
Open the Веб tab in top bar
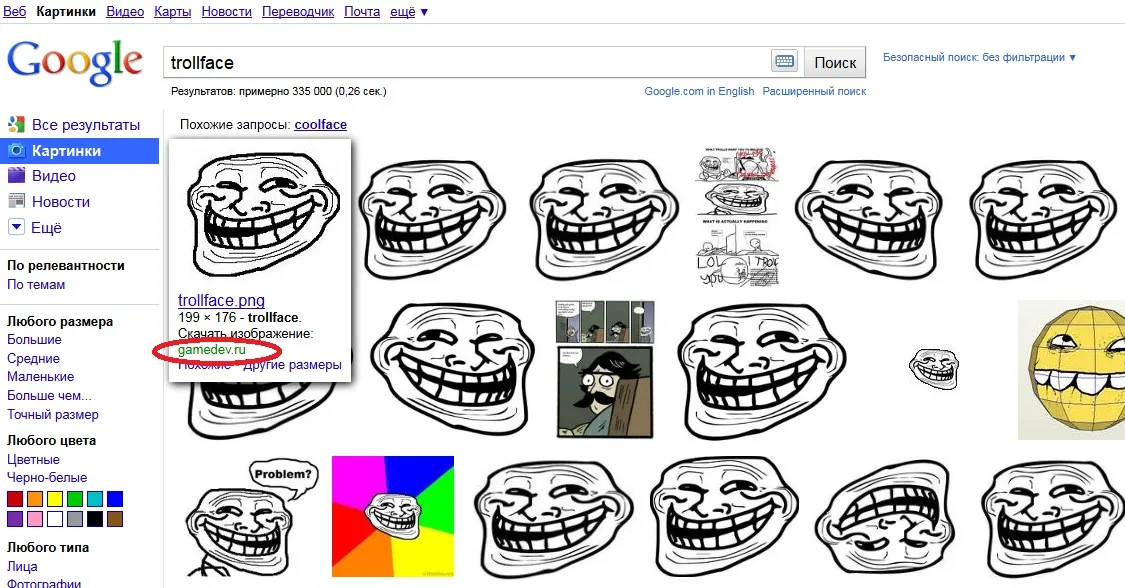tap(14, 11)
